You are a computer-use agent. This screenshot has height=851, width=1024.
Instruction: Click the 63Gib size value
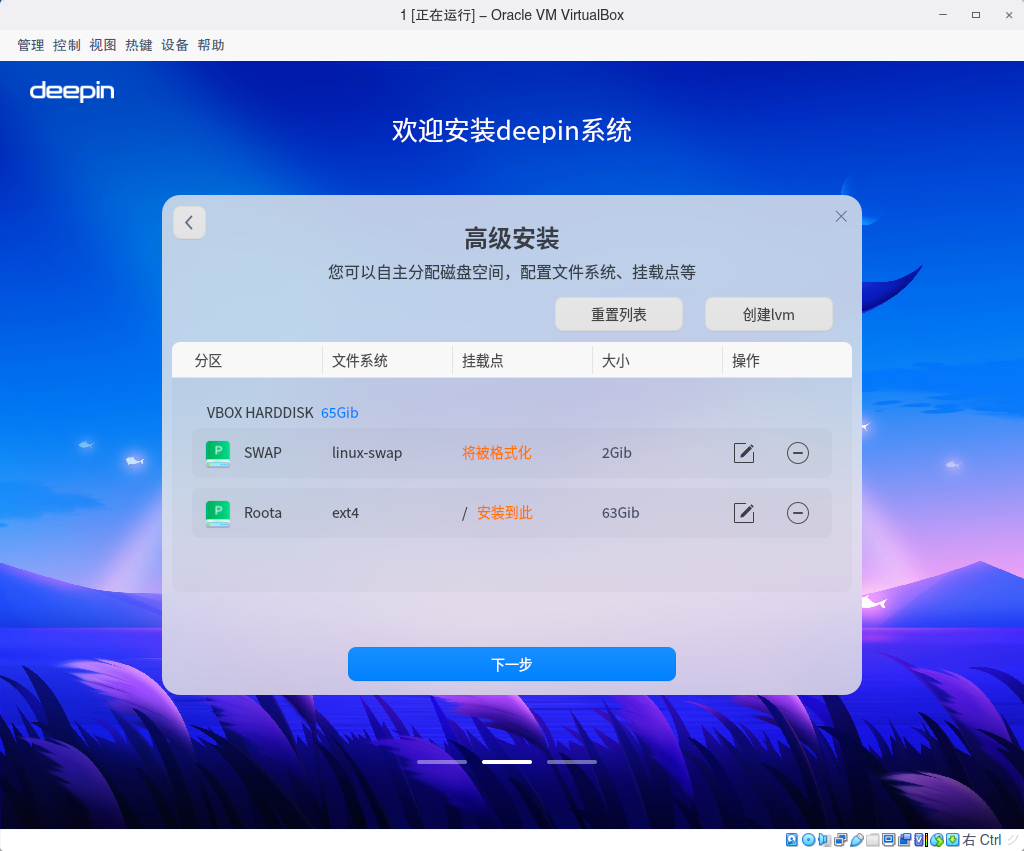[620, 513]
